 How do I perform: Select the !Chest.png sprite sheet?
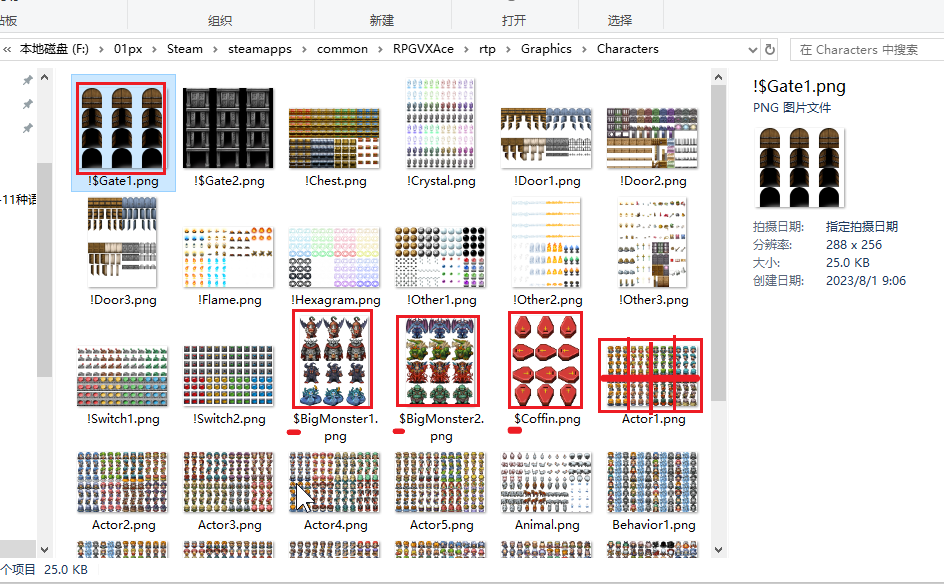pos(334,138)
